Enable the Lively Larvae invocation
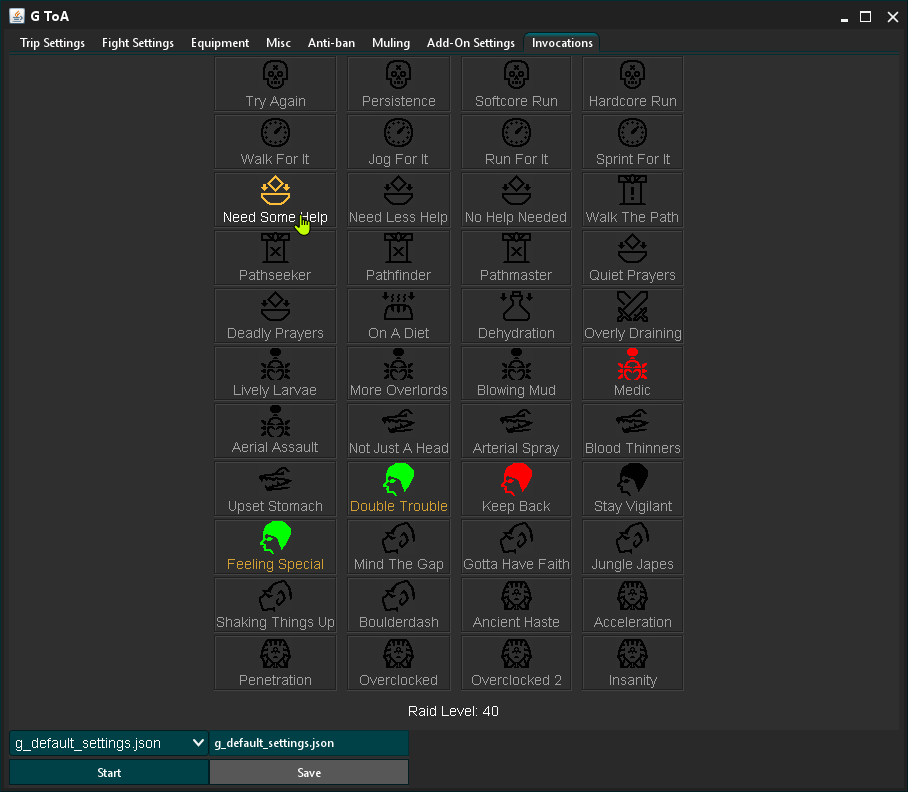908x792 pixels. (275, 373)
